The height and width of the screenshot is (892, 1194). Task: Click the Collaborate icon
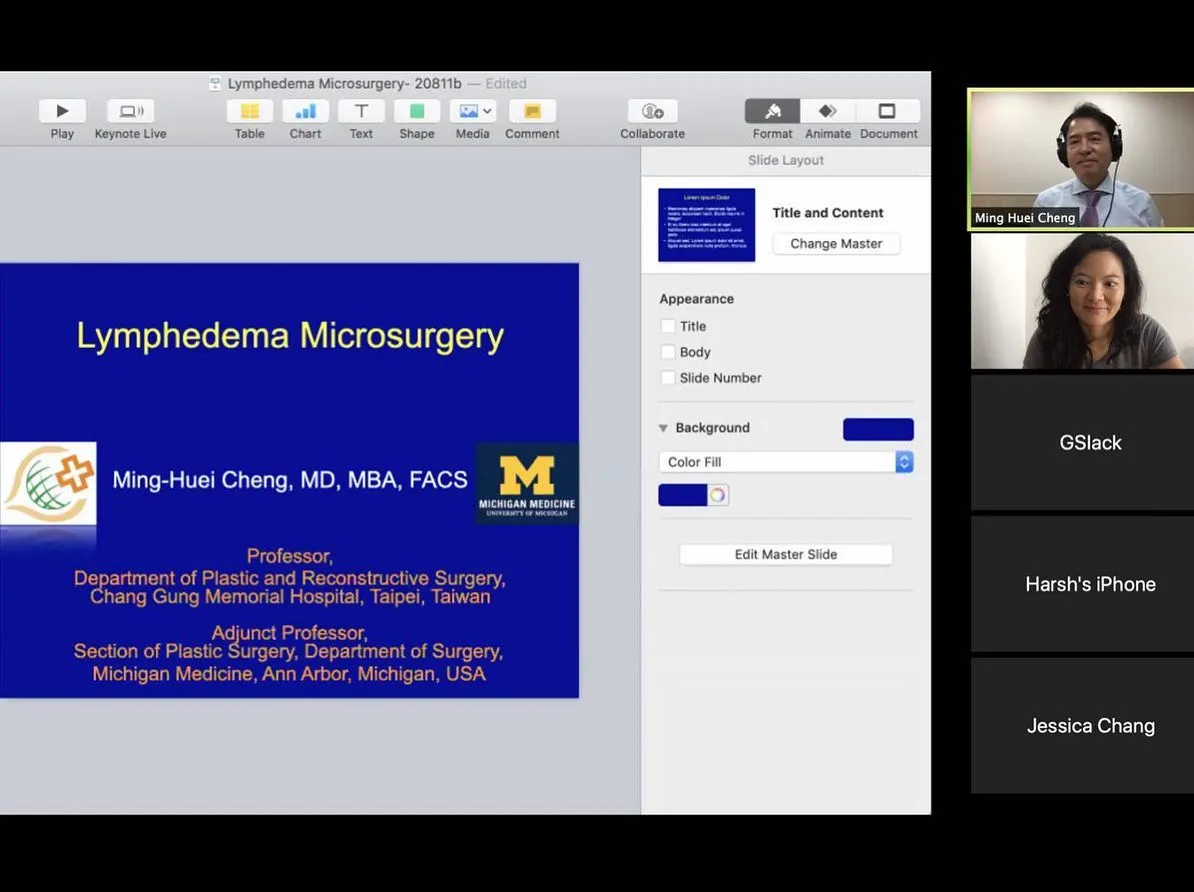coord(652,111)
